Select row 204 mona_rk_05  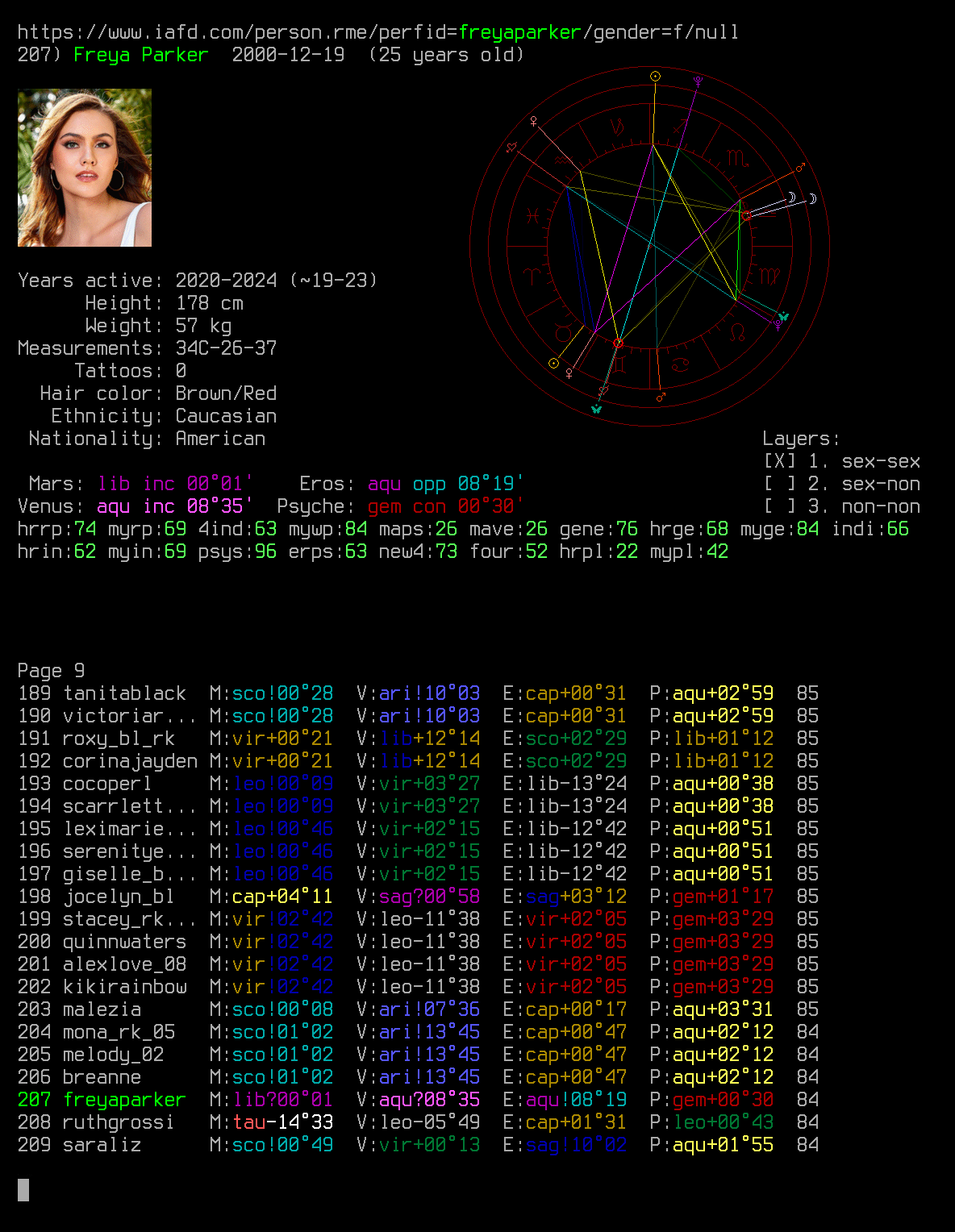pos(418,1032)
